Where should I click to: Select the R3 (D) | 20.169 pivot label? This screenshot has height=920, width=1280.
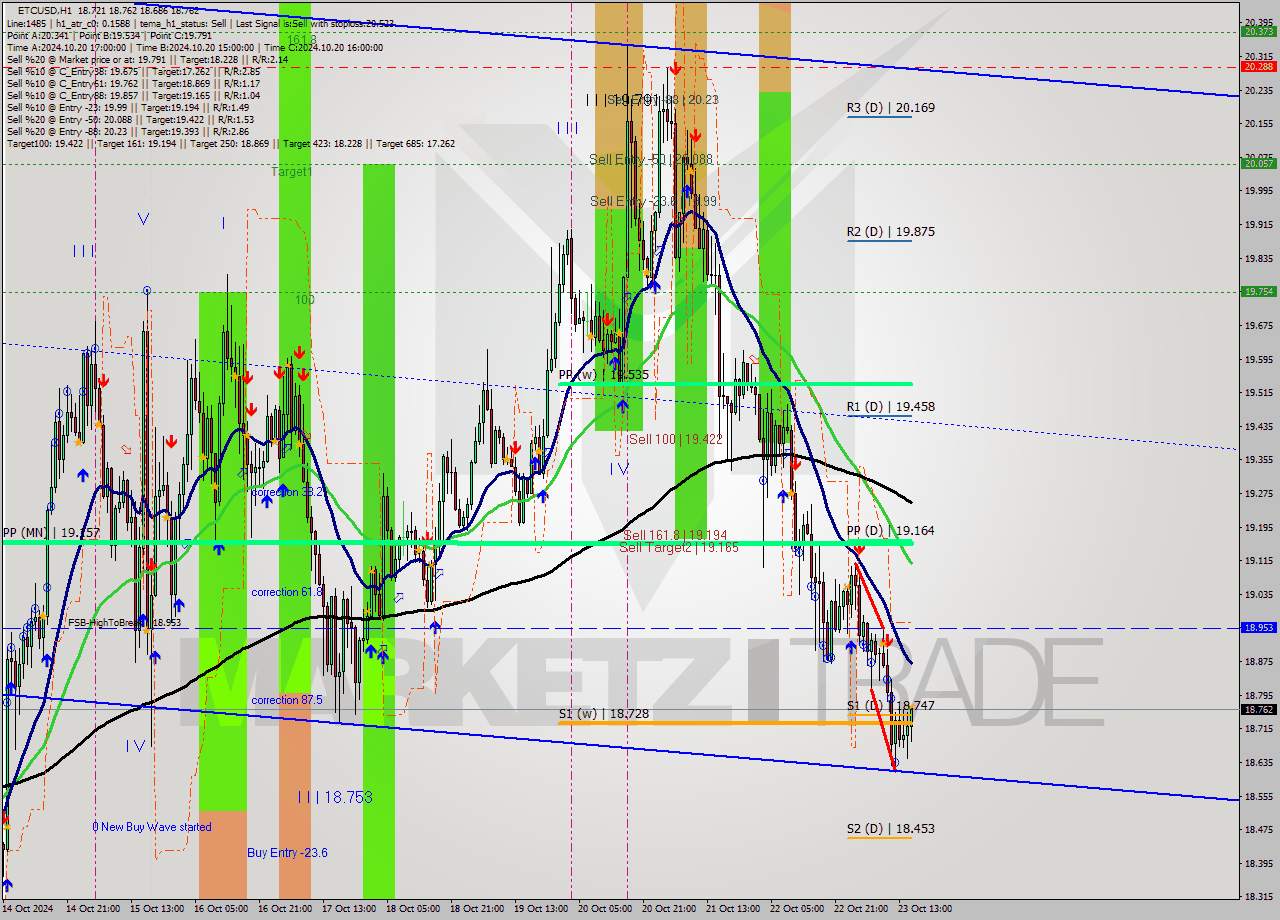click(890, 107)
